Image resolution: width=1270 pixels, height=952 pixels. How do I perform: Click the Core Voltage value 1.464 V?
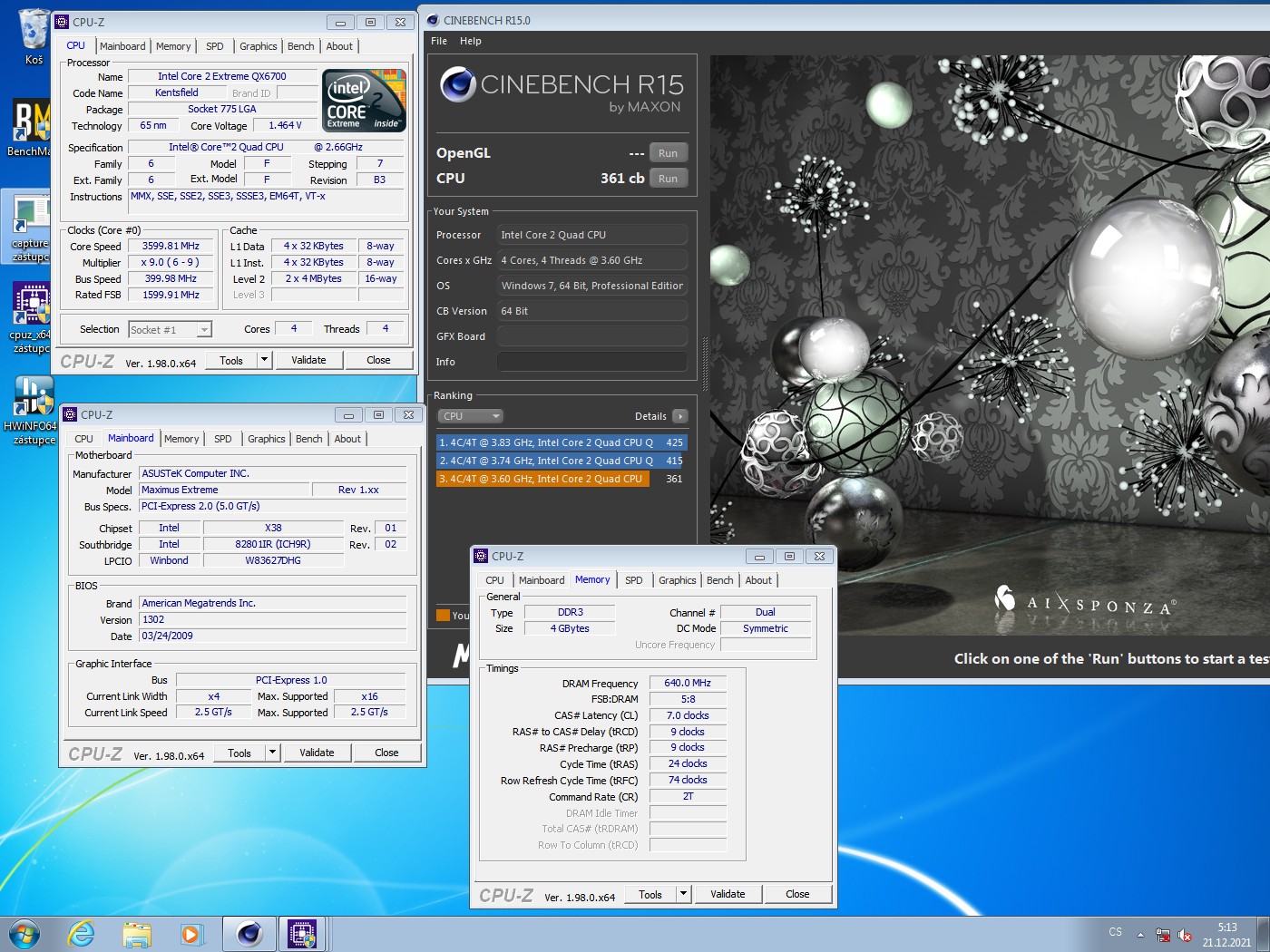[x=285, y=125]
